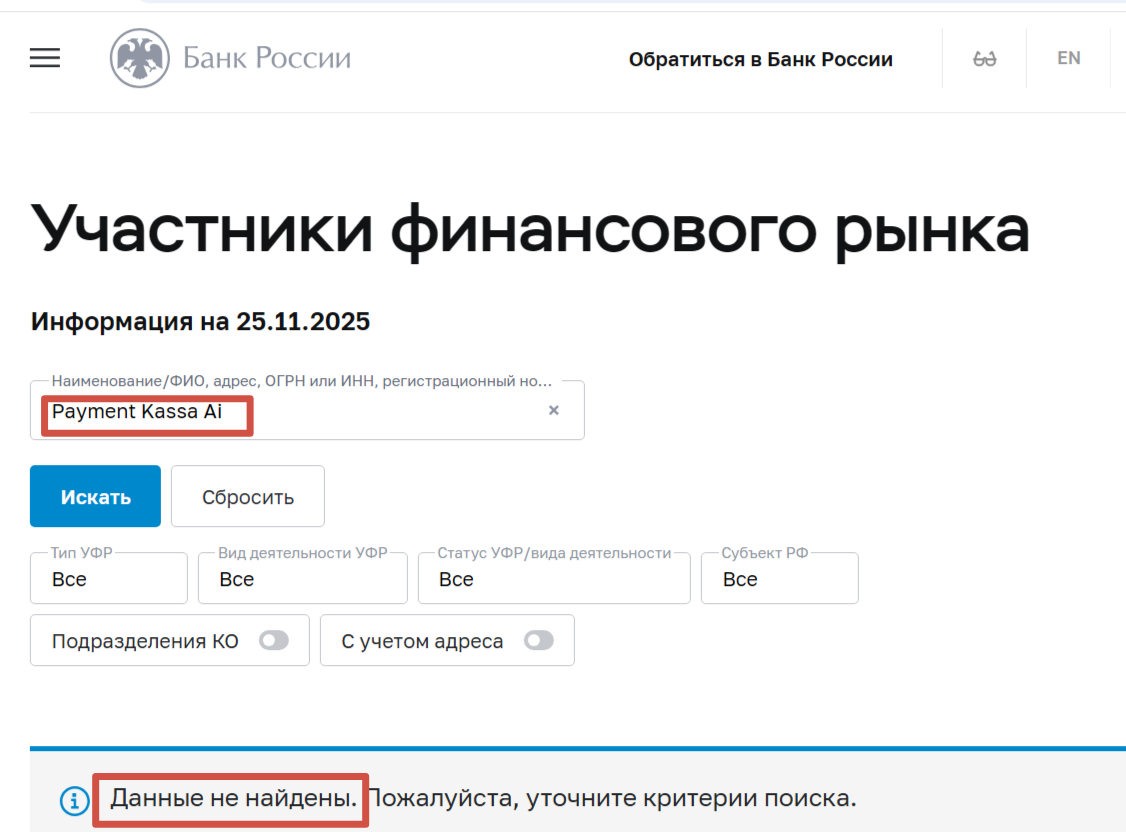
Task: Click the info icon beside the results message
Action: [75, 800]
